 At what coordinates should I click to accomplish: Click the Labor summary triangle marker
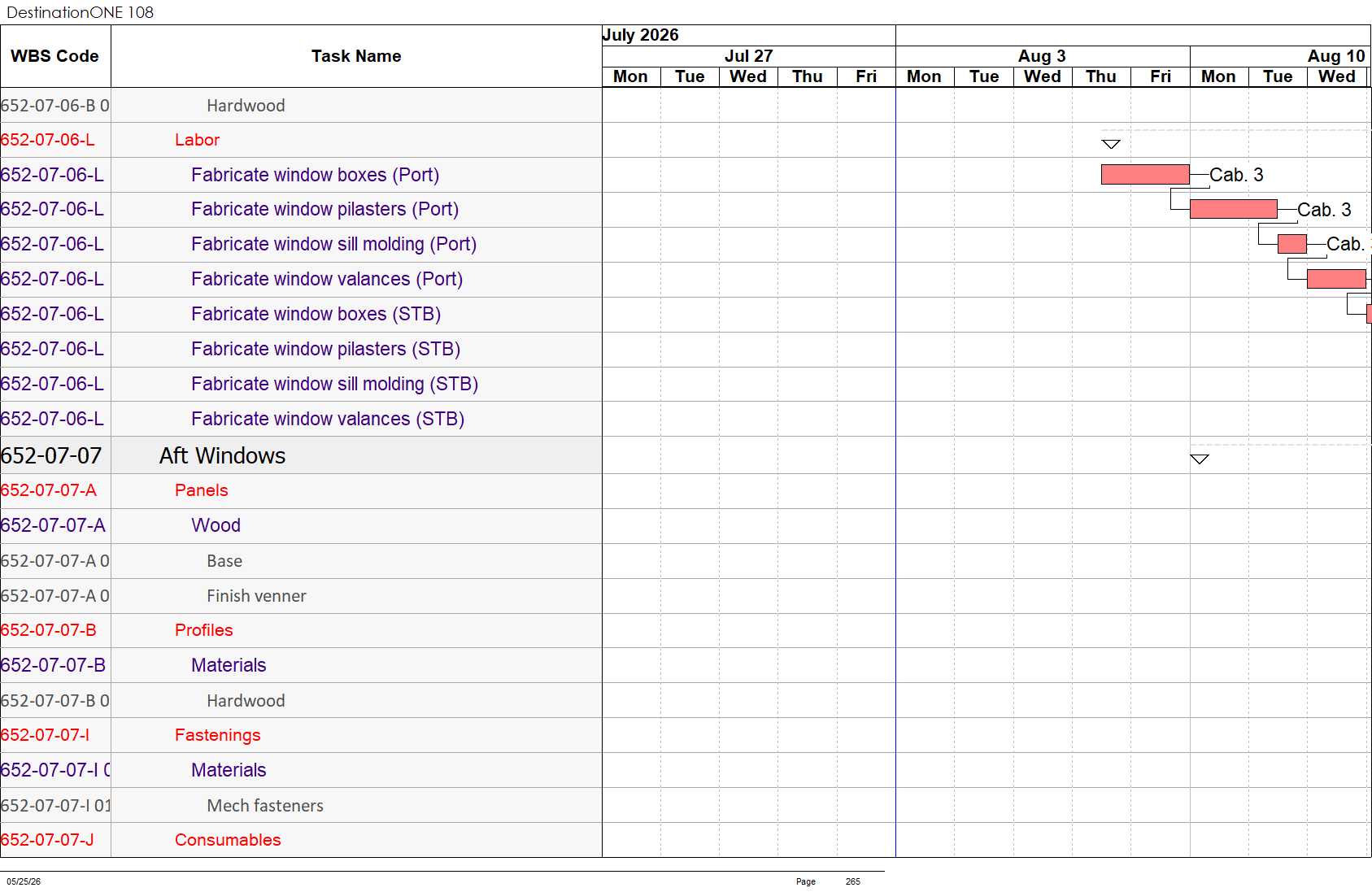coord(1110,144)
